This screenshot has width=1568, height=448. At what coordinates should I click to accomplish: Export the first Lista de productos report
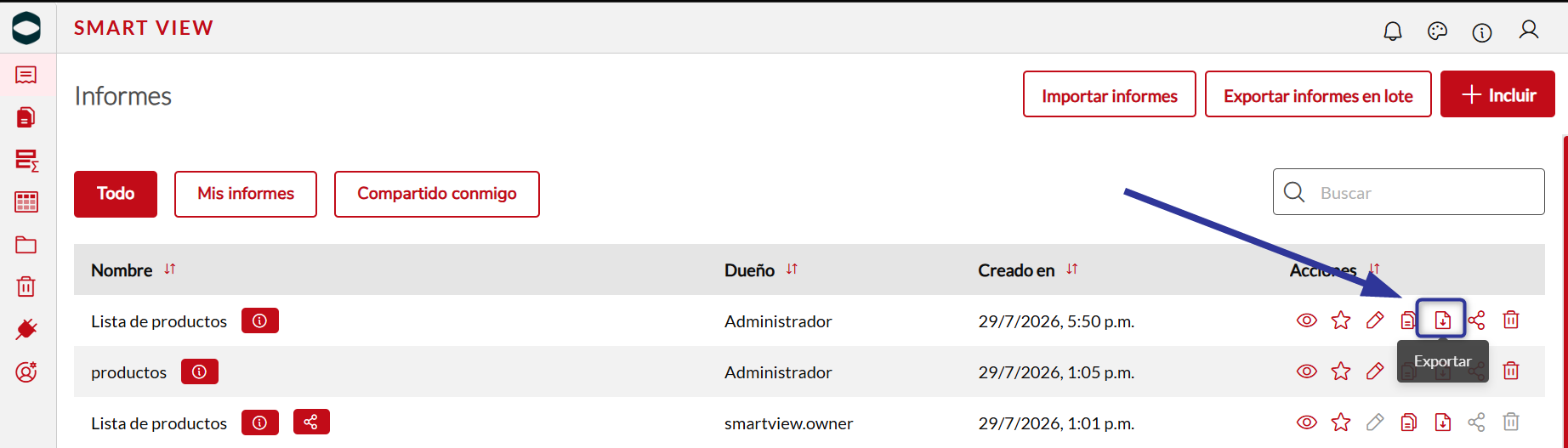coord(1442,320)
